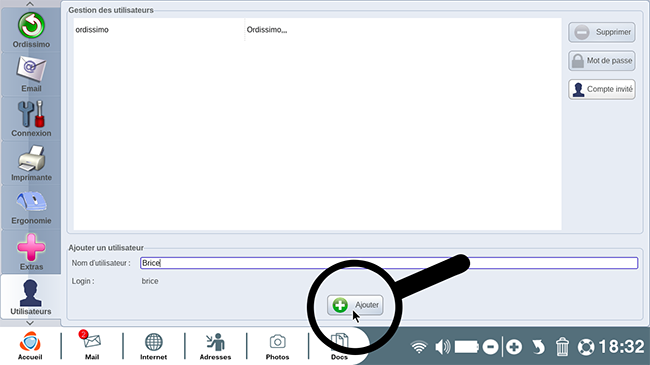Launch Internet browser from taskbar

tap(153, 346)
